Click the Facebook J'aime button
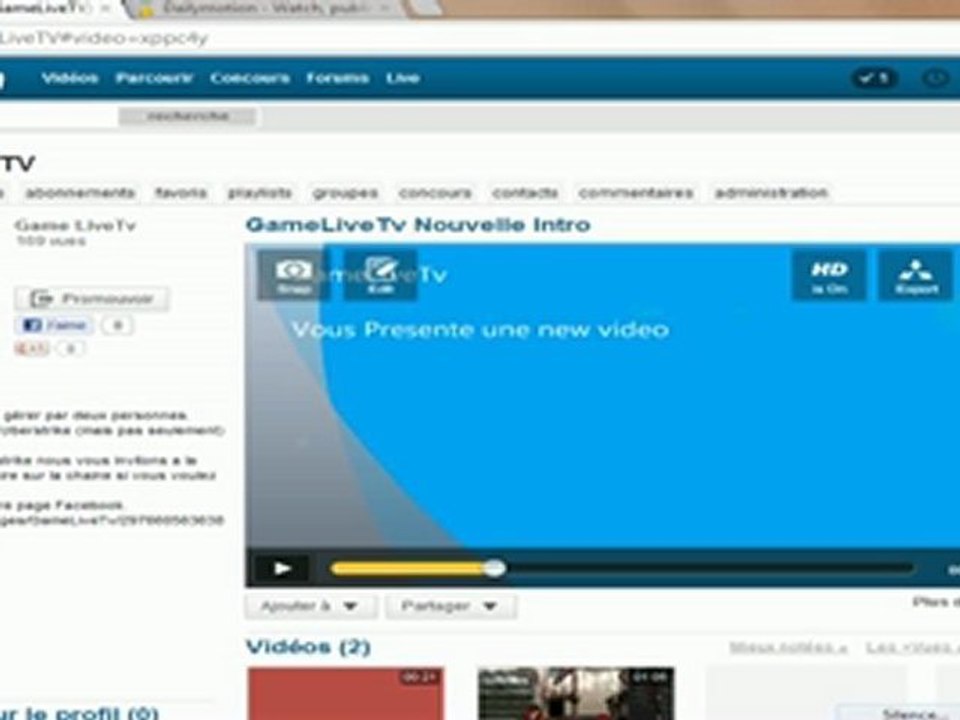Image resolution: width=960 pixels, height=720 pixels. point(54,325)
